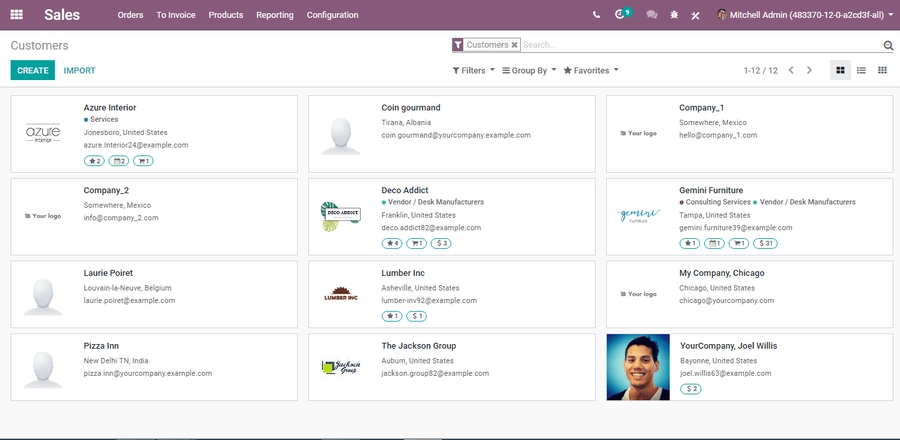Image resolution: width=900 pixels, height=440 pixels.
Task: Click the Gemini Furniture logo
Action: coord(638,216)
